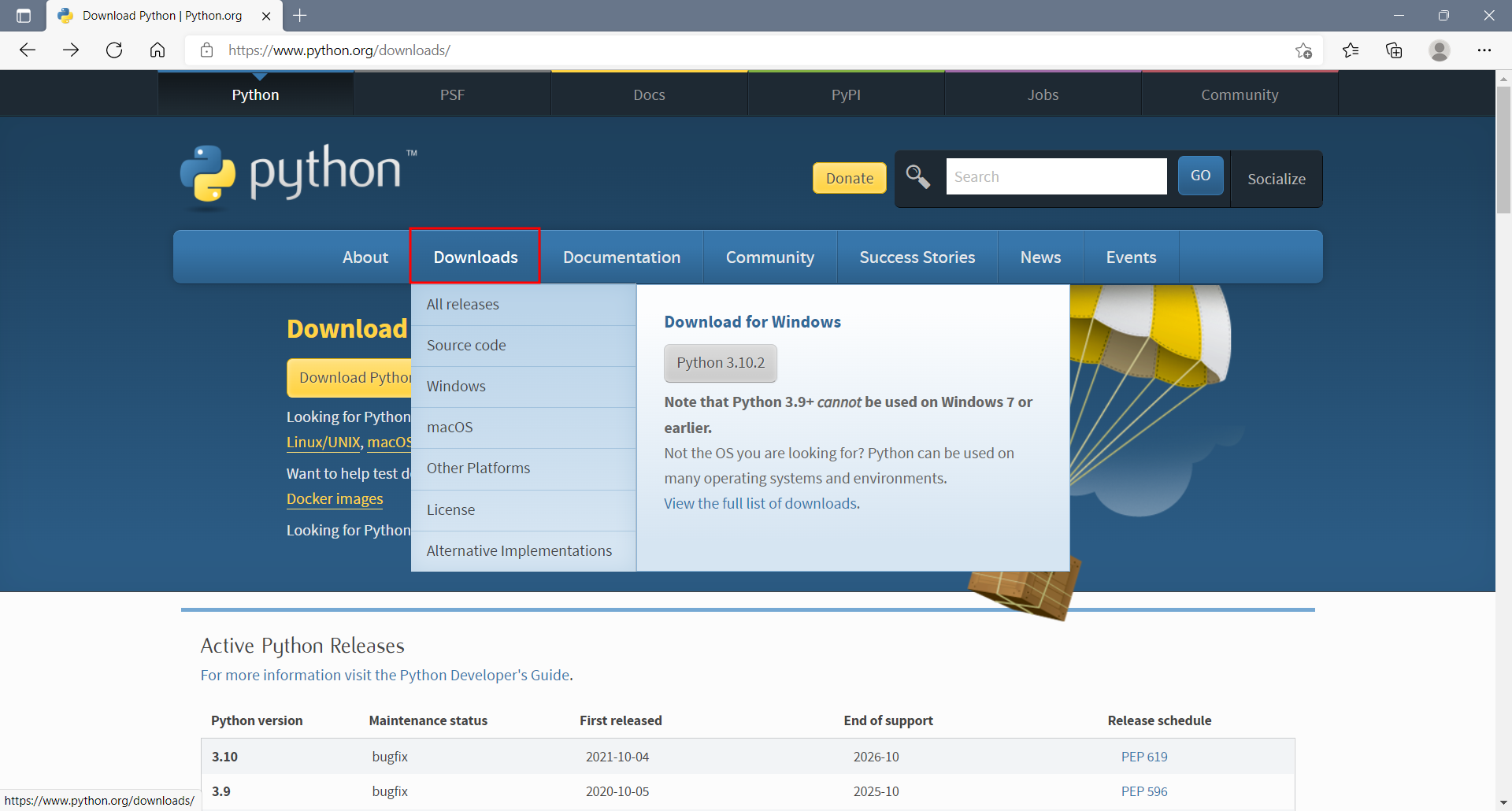Screen dimensions: 1512x811
Task: Choose Alternative Implementations from Downloads menu
Action: (524, 551)
